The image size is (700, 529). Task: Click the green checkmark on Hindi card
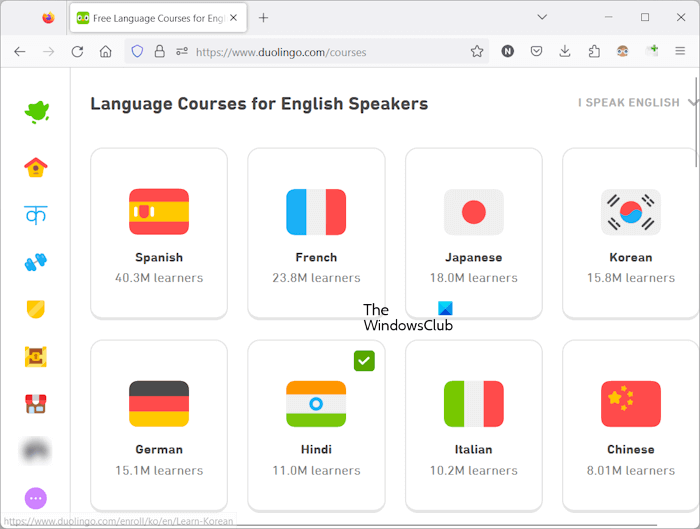(x=364, y=361)
